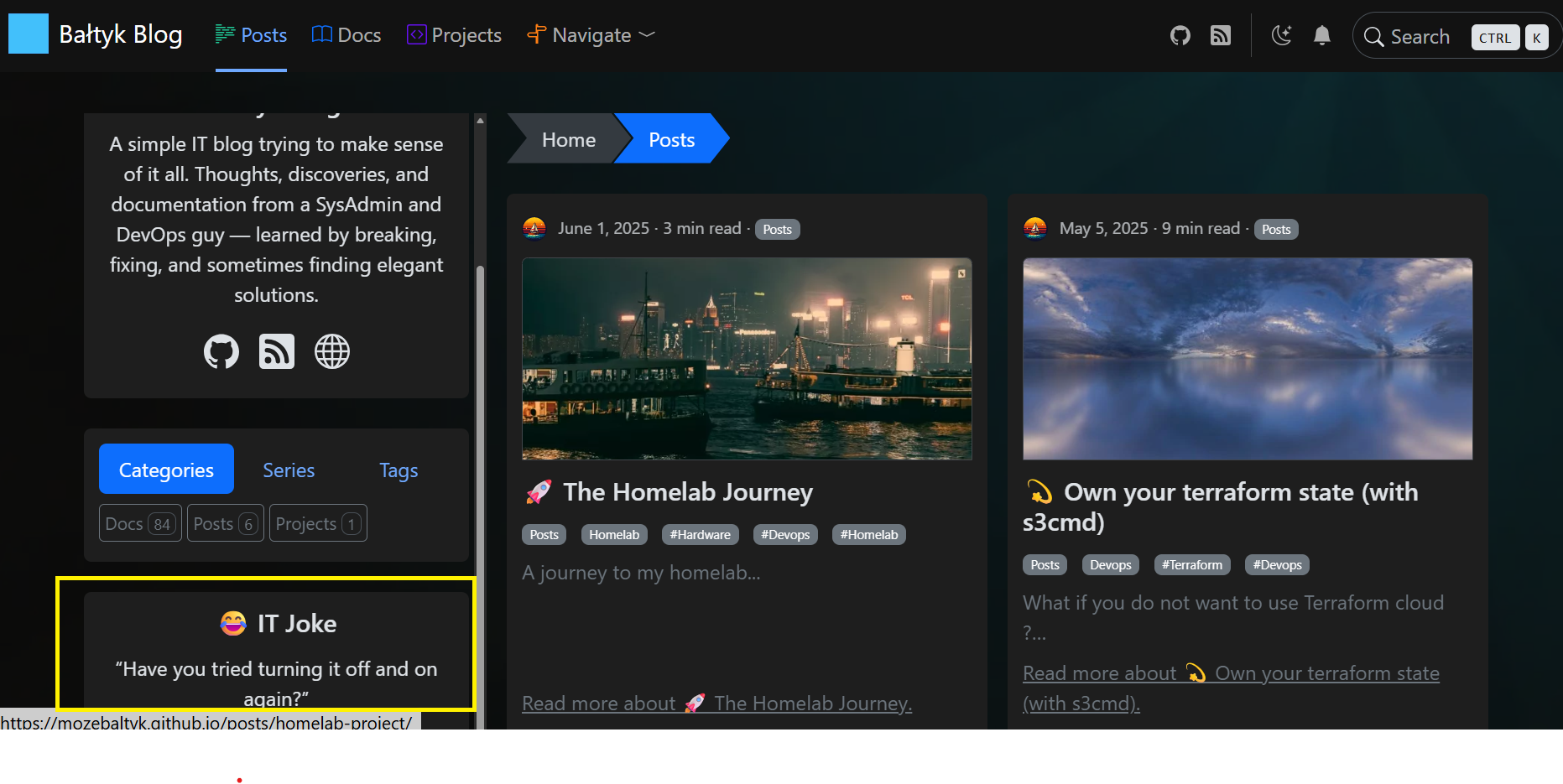Switch to the Series tab
This screenshot has height=784, width=1563.
[x=289, y=470]
